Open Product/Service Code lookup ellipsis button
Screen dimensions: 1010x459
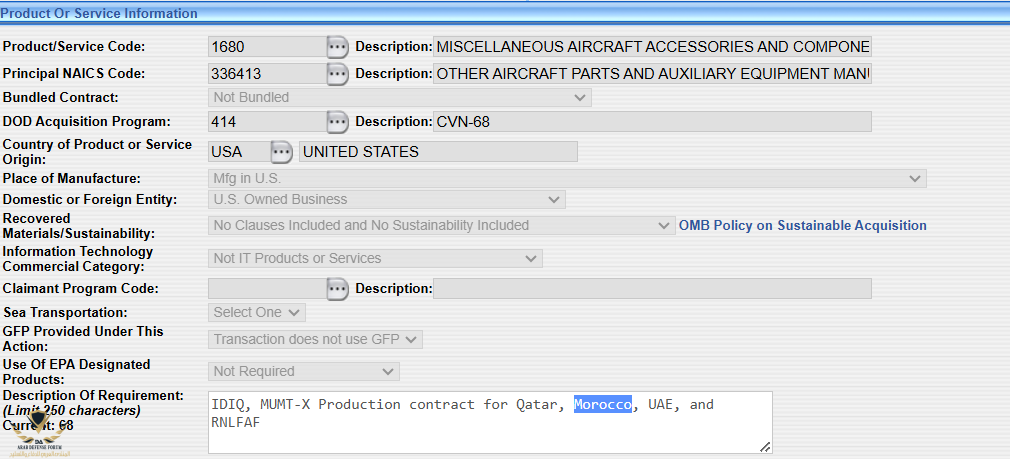338,47
